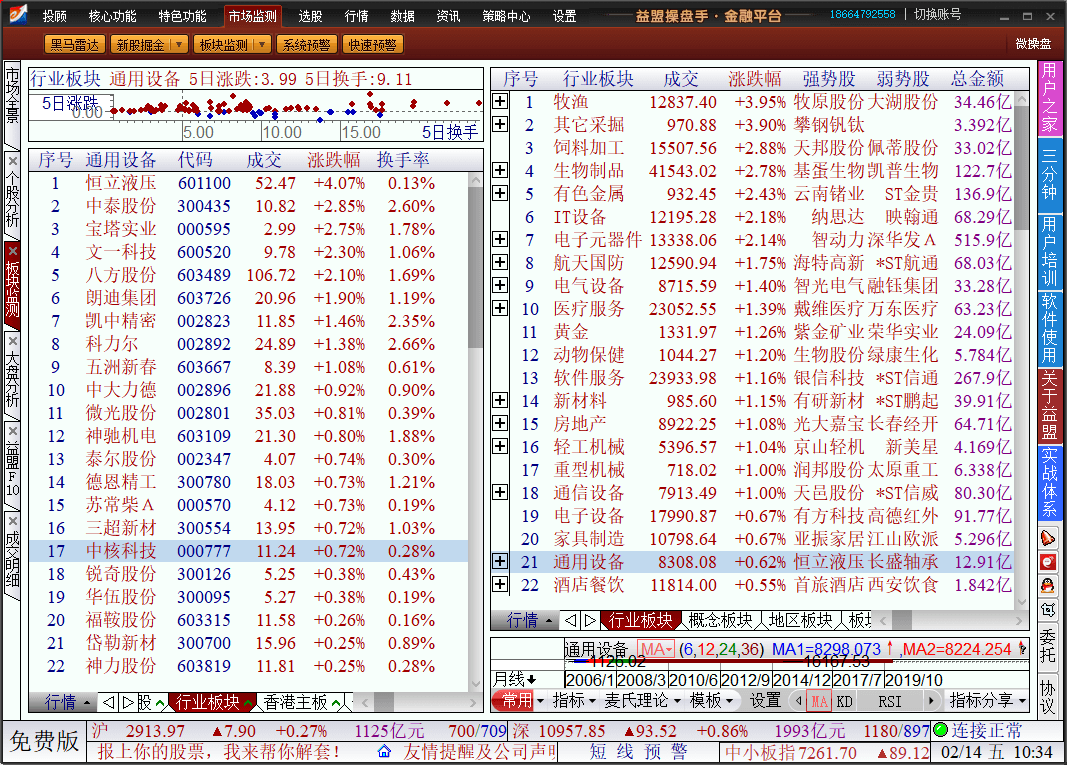Open the 市场监测 menu
This screenshot has width=1067, height=765.
(252, 16)
